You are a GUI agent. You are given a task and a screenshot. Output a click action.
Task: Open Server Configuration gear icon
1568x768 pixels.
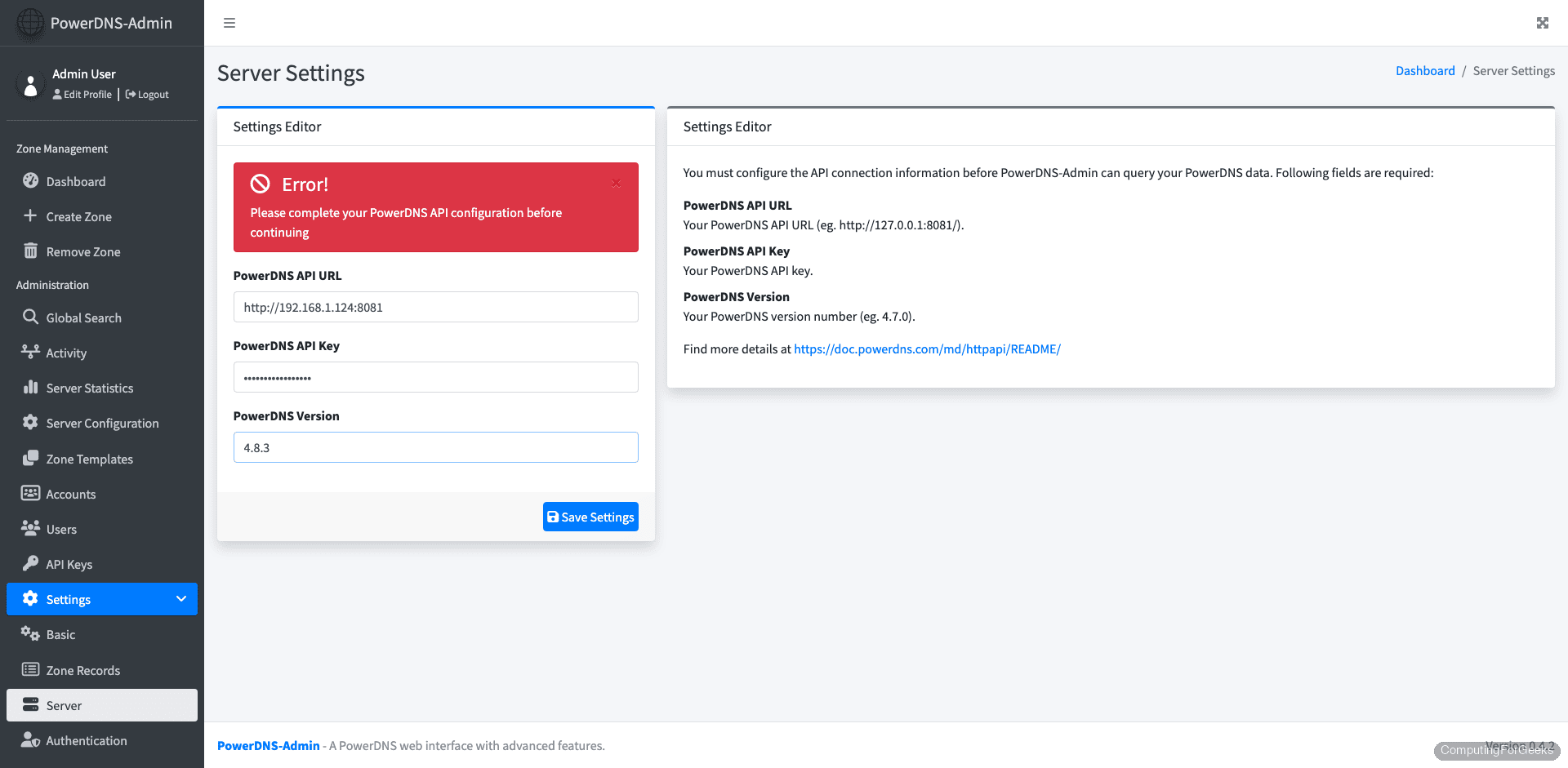pyautogui.click(x=30, y=423)
